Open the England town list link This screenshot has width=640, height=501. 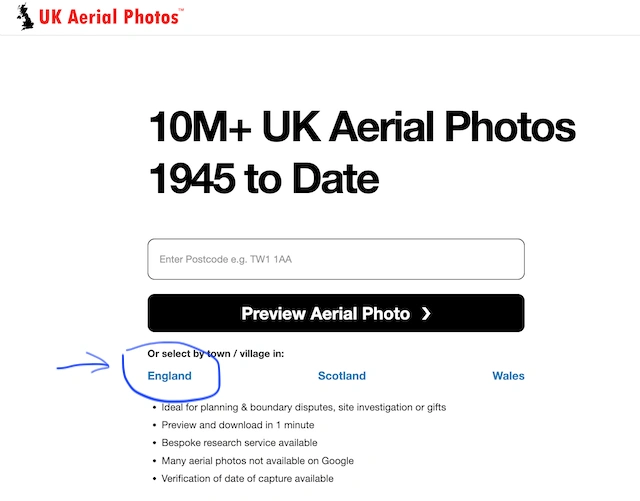pos(169,376)
